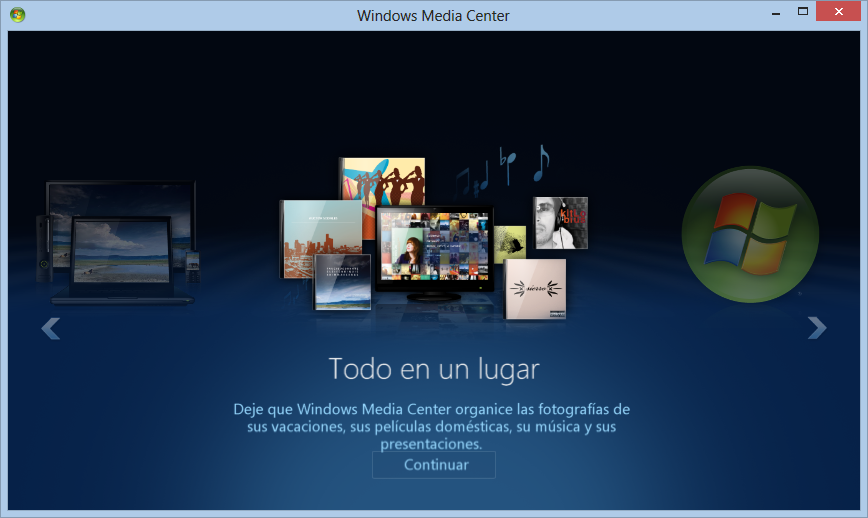Click the black console left of the laptop
Image resolution: width=868 pixels, height=518 pixels.
(x=43, y=248)
